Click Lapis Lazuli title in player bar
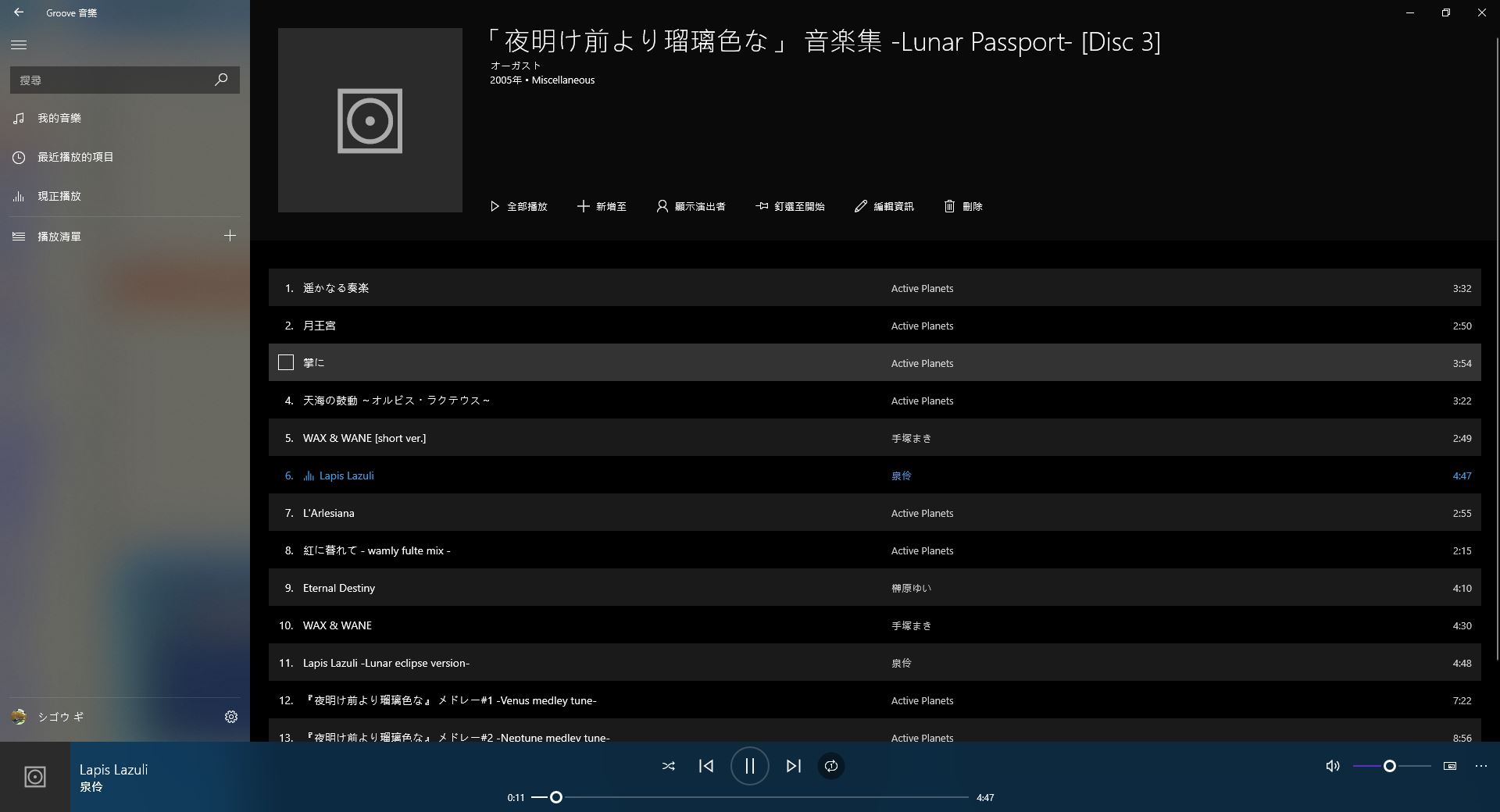Image resolution: width=1500 pixels, height=812 pixels. 113,769
